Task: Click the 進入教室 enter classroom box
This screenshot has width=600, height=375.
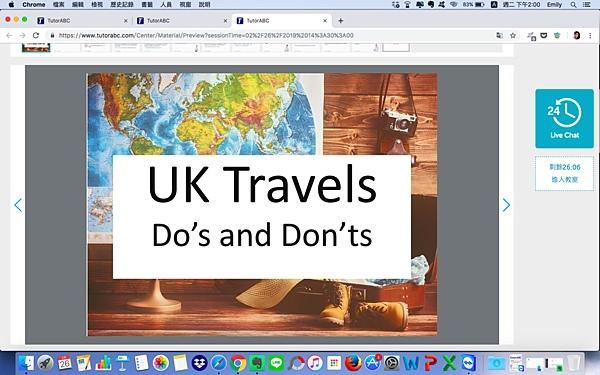Action: click(x=564, y=173)
